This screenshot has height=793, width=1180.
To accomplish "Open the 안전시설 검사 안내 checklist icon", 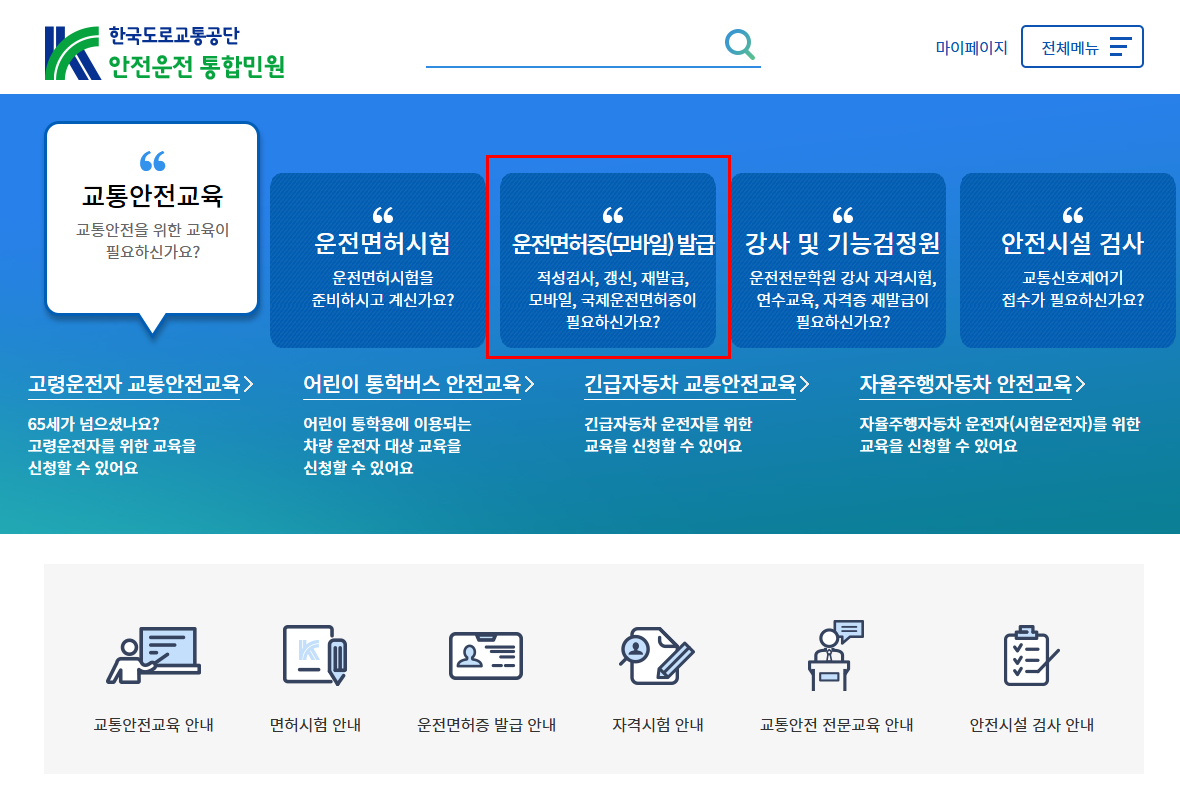I will point(1025,655).
